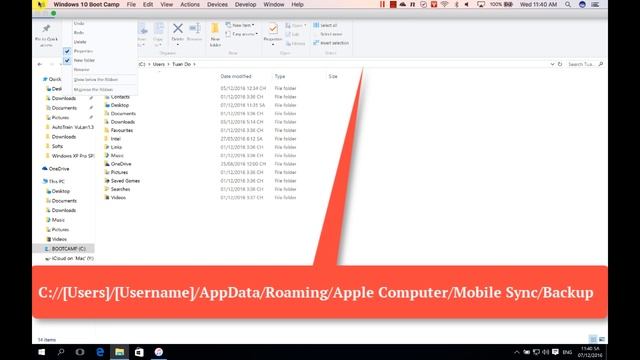
Task: Click the volume icon in the system tray
Action: (546, 352)
